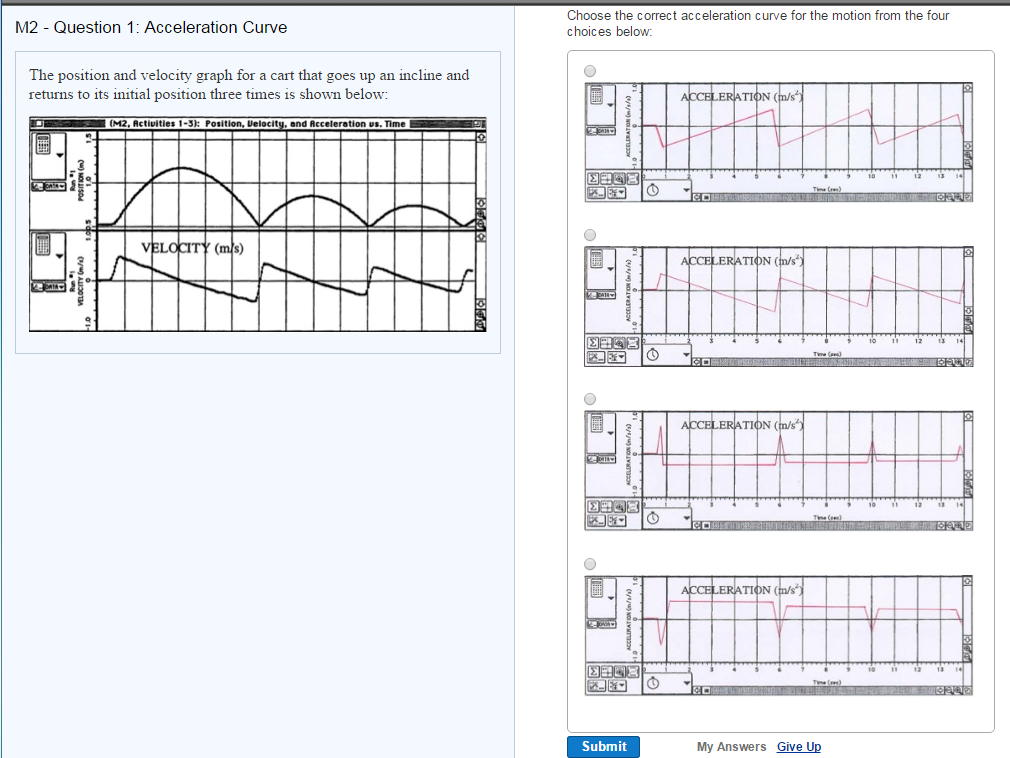
Task: Click the second acceleration graph with falling sawtooth
Action: [779, 306]
